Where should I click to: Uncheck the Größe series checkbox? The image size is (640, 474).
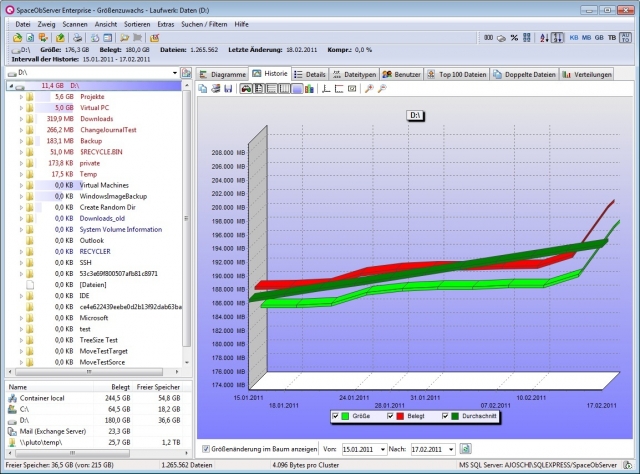pyautogui.click(x=335, y=417)
